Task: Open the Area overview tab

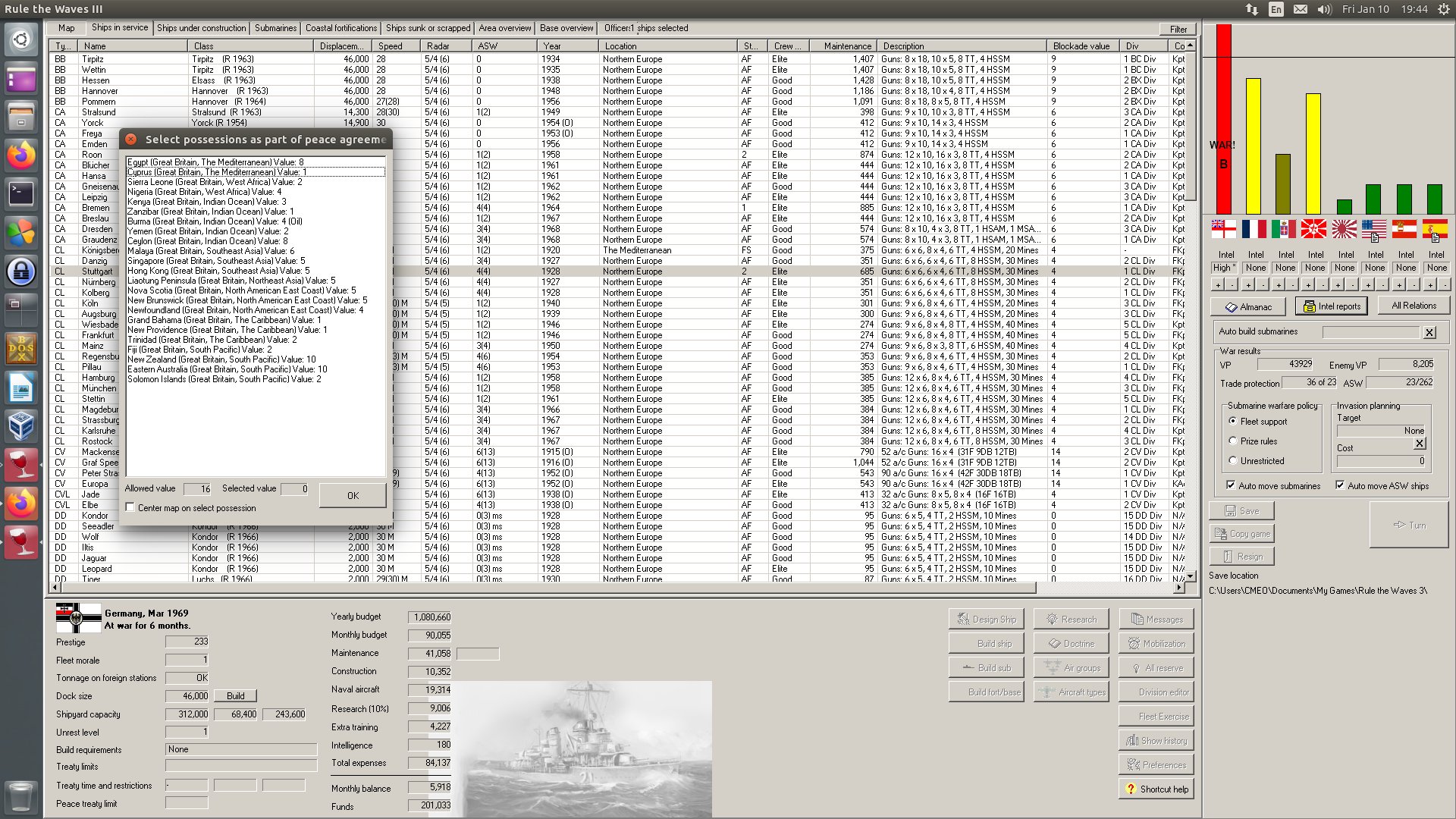Action: (505, 28)
